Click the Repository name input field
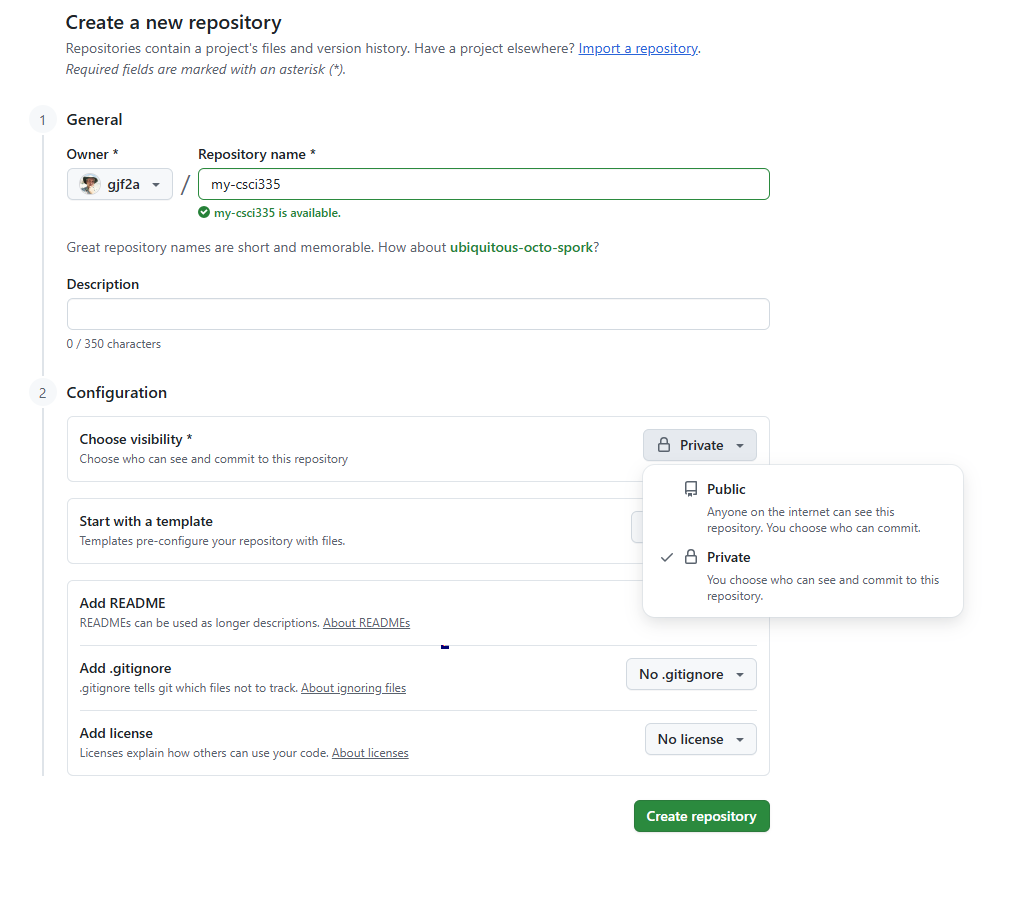This screenshot has height=907, width=1021. tap(484, 184)
